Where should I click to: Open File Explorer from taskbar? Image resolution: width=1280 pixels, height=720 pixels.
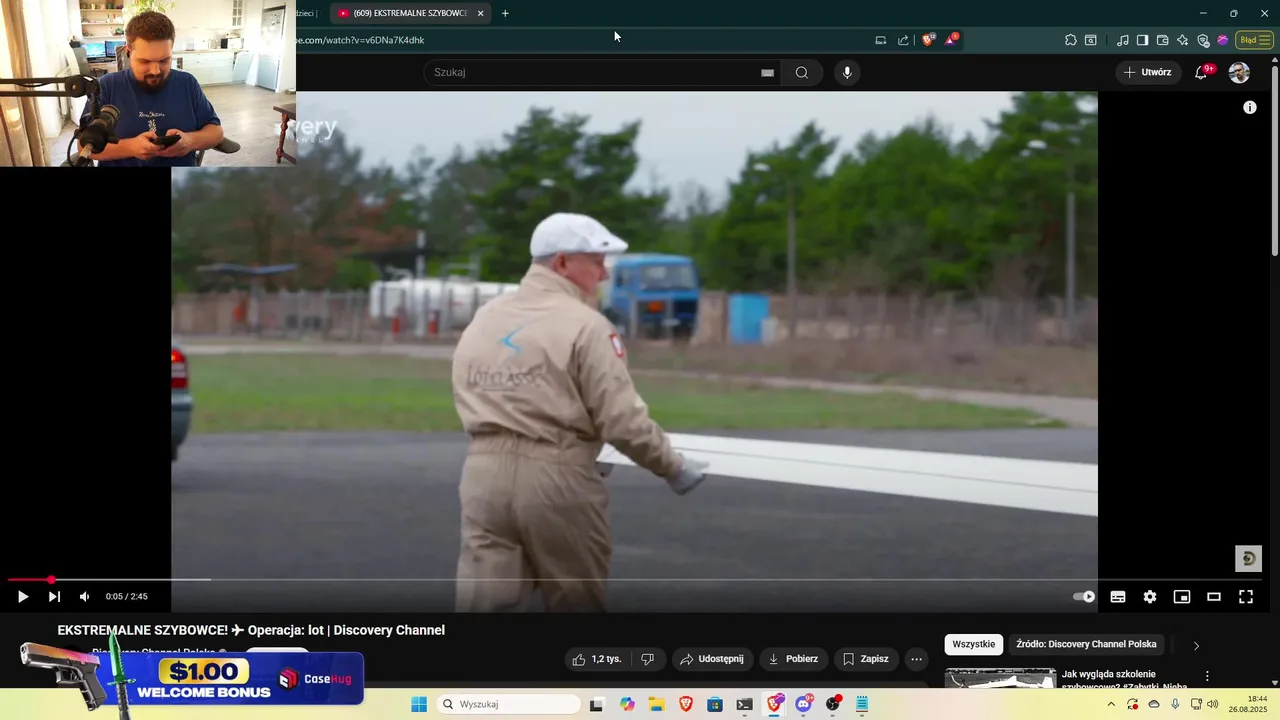(656, 704)
